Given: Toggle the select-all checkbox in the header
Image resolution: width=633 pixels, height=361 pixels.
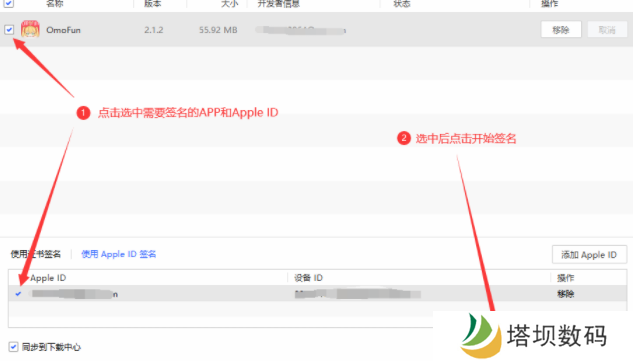Looking at the screenshot, I should tap(9, 4).
